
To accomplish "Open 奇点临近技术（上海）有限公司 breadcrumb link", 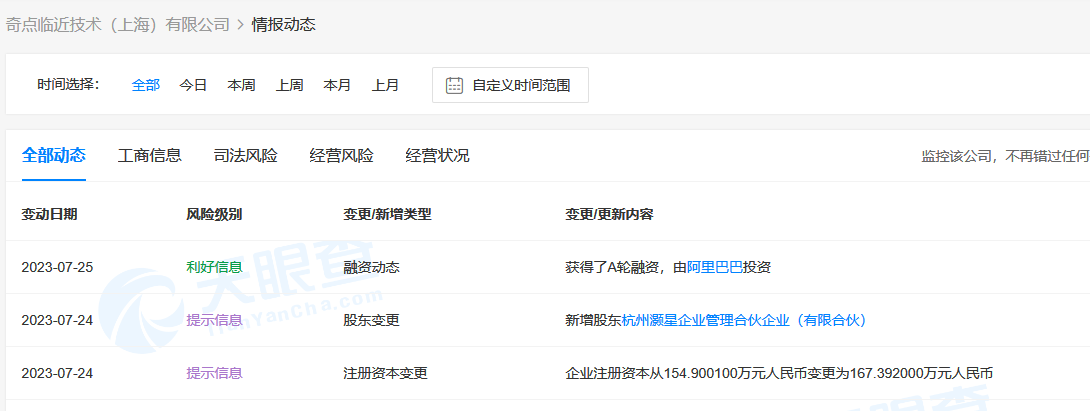I will (x=117, y=25).
